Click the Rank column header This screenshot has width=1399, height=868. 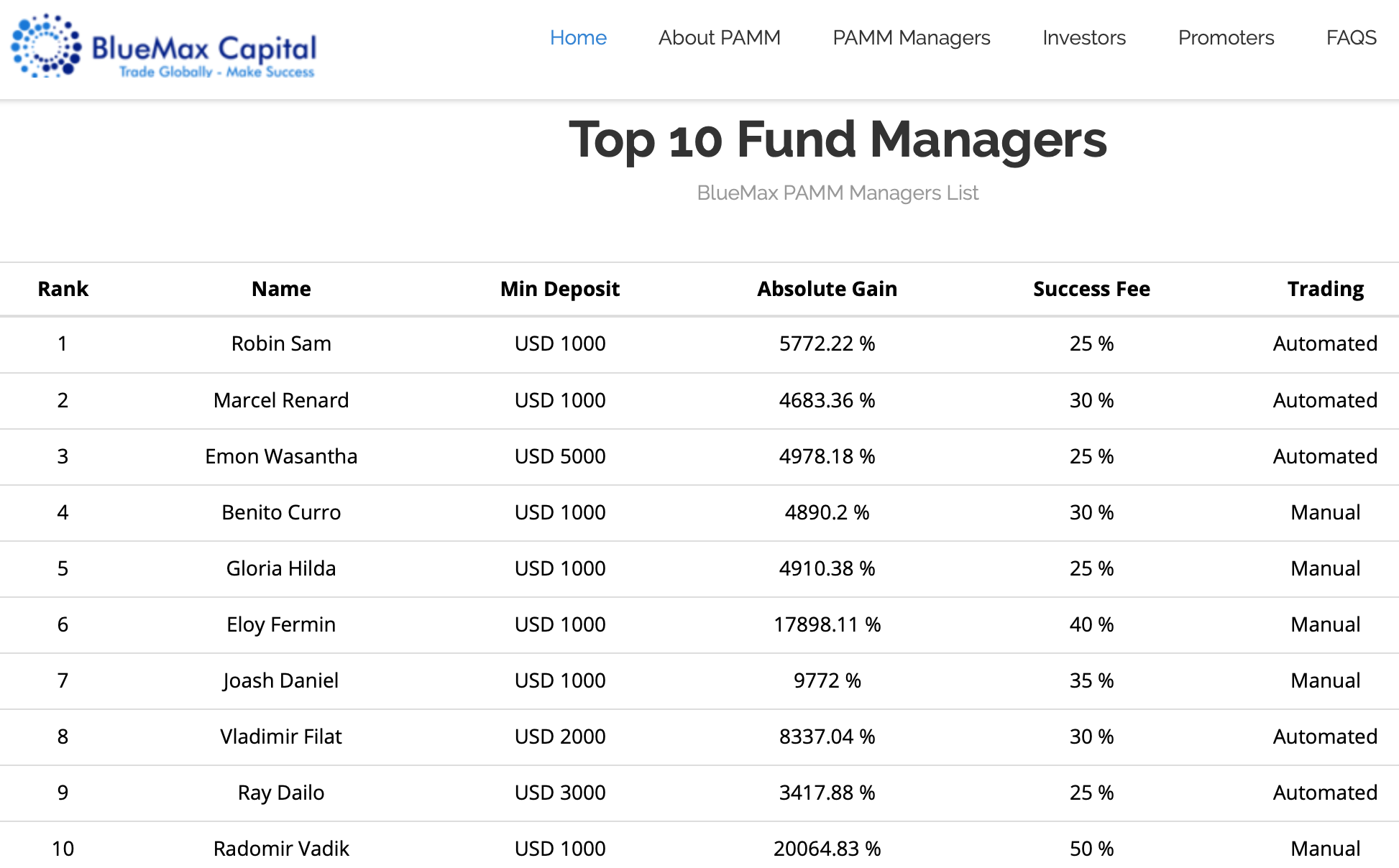(63, 289)
